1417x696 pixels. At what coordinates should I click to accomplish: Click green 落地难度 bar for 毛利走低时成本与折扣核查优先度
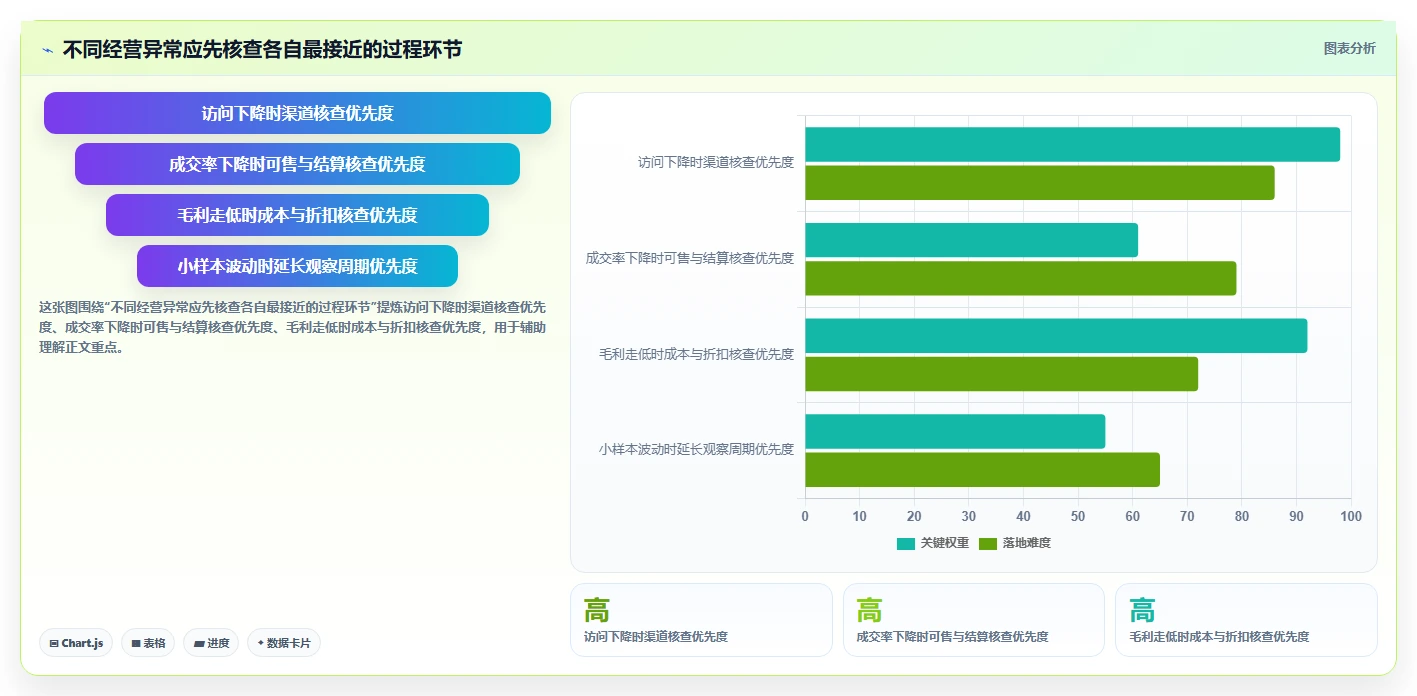(1001, 374)
